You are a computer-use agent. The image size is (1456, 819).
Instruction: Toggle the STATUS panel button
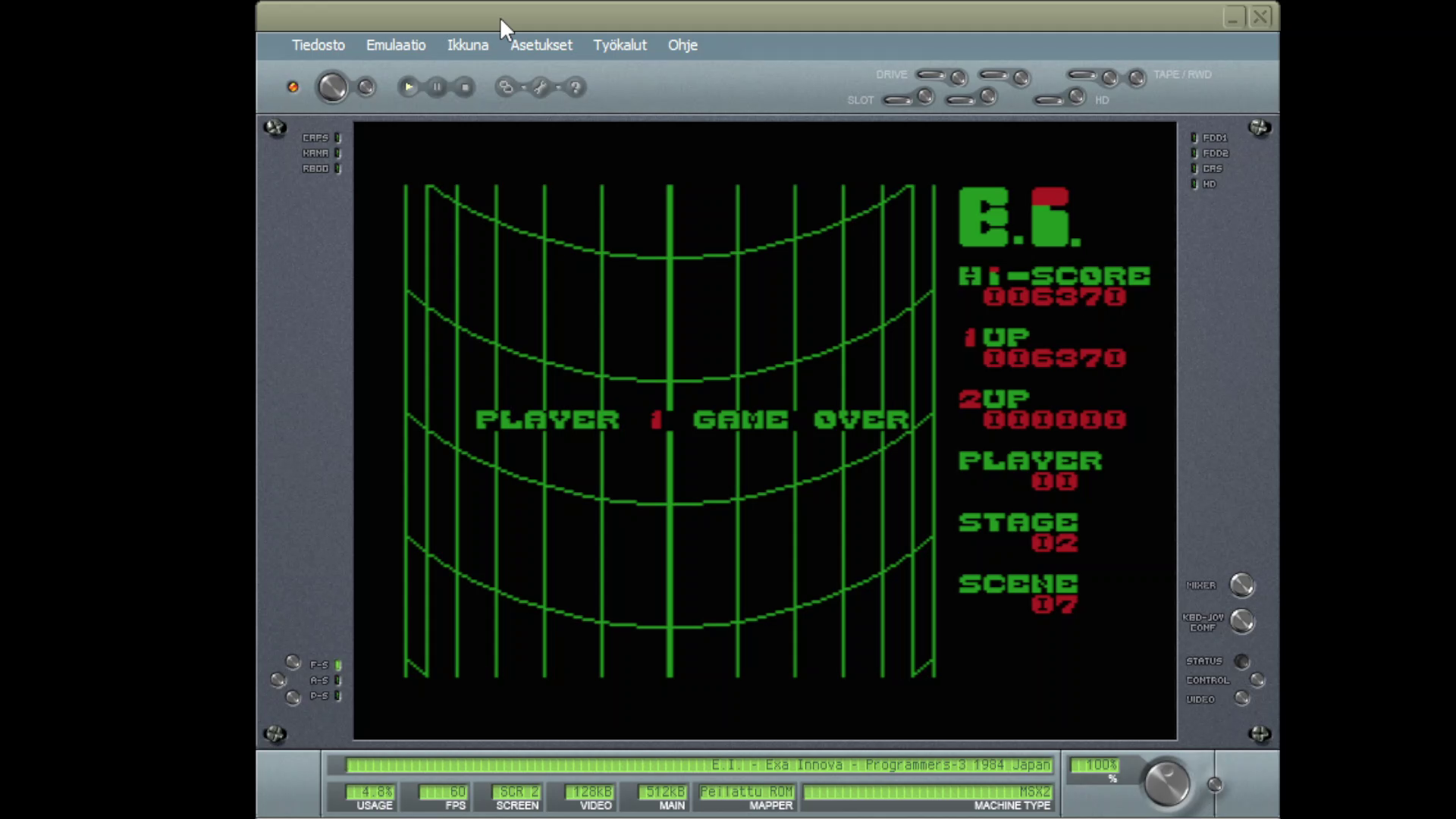(1241, 661)
